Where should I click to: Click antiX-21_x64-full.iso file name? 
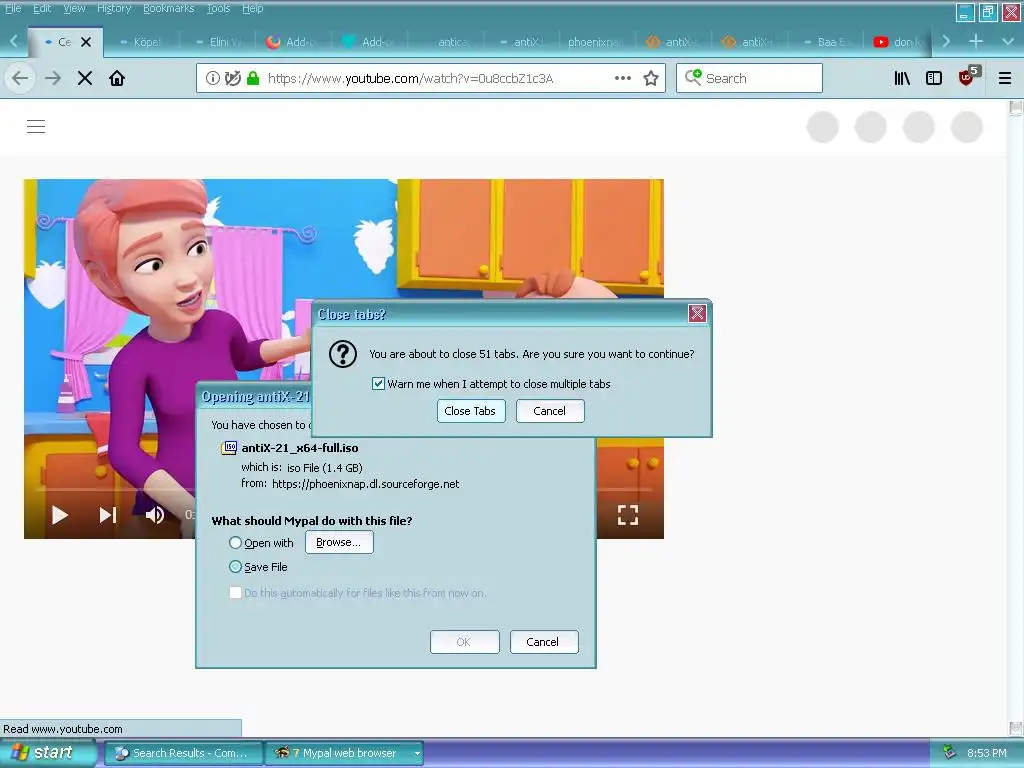300,448
